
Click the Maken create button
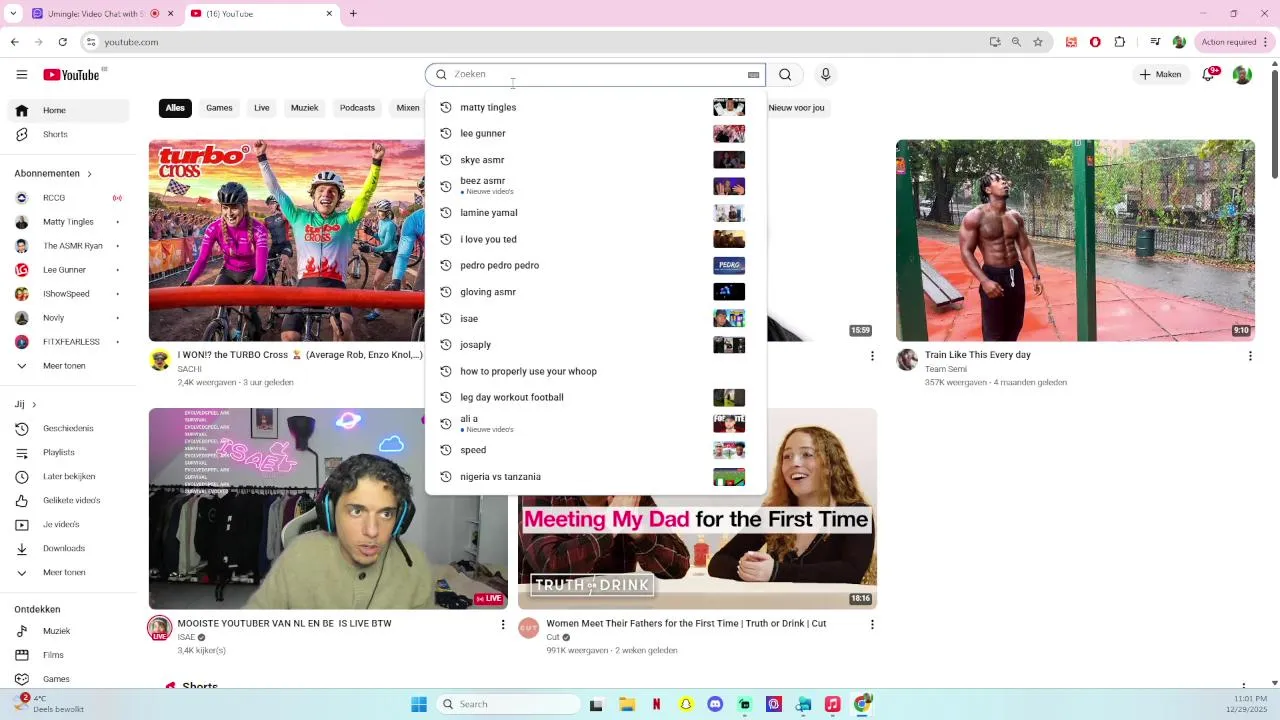(x=1160, y=74)
